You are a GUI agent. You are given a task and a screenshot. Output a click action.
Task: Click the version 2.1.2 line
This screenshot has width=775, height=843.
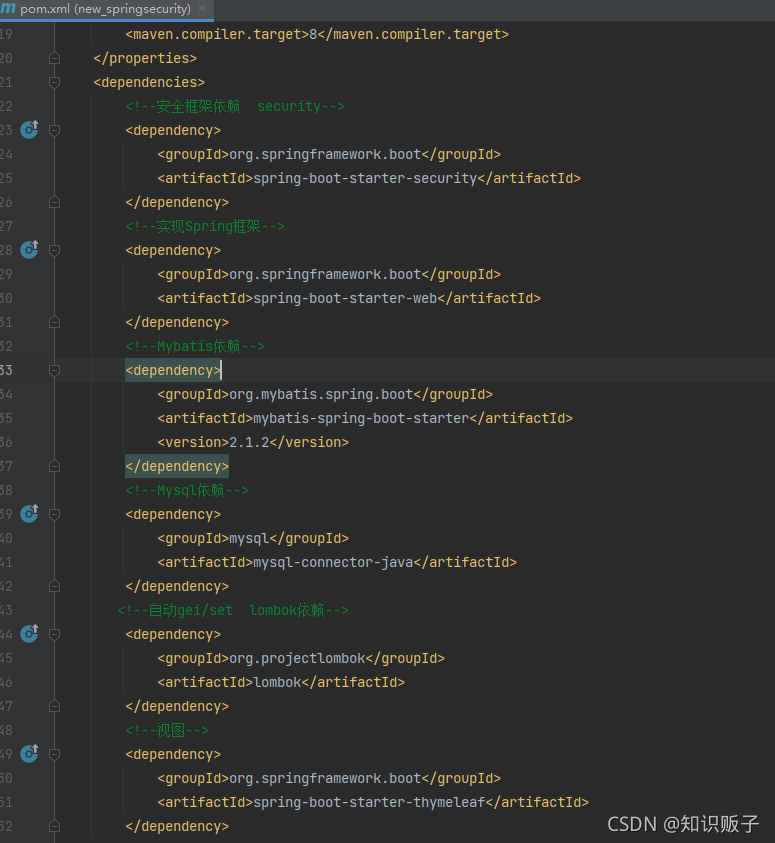tap(253, 442)
